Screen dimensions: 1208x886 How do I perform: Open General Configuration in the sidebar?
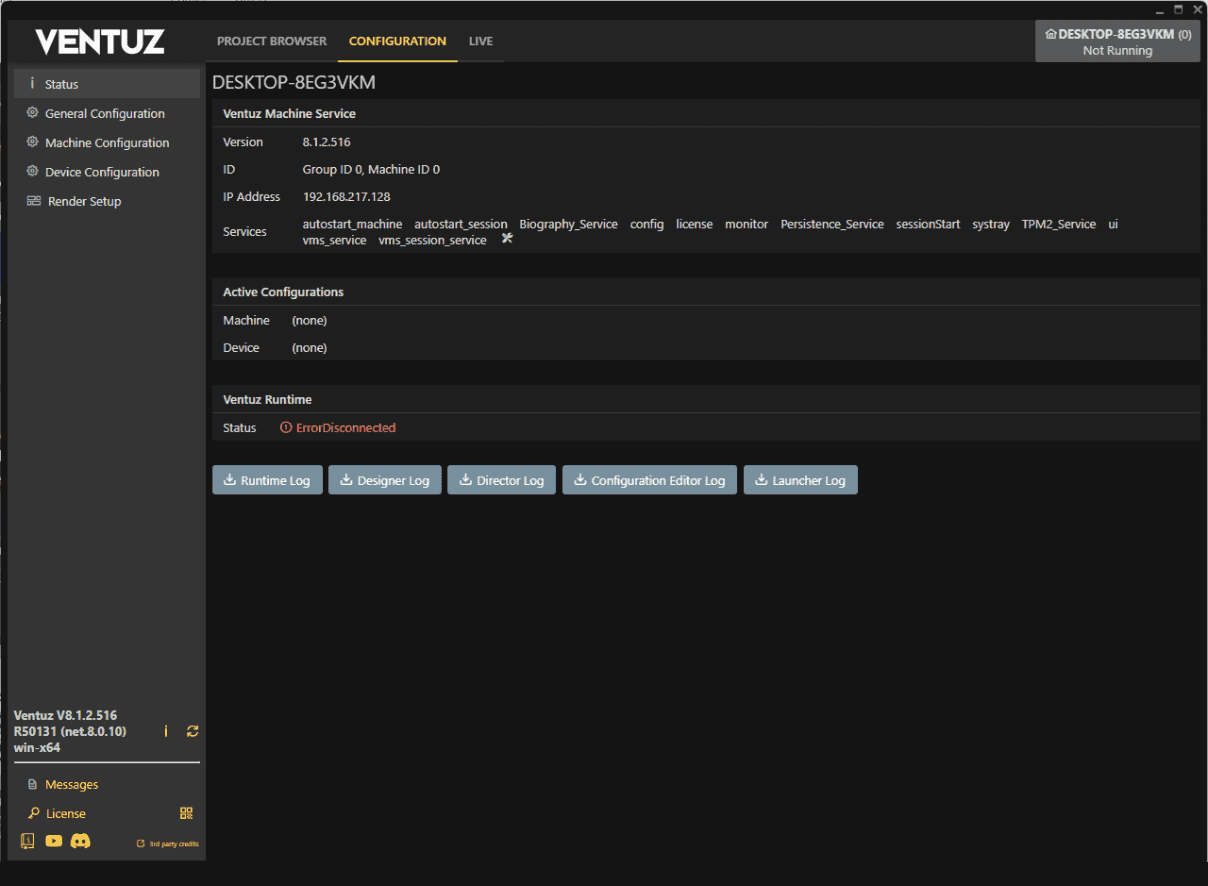(104, 113)
